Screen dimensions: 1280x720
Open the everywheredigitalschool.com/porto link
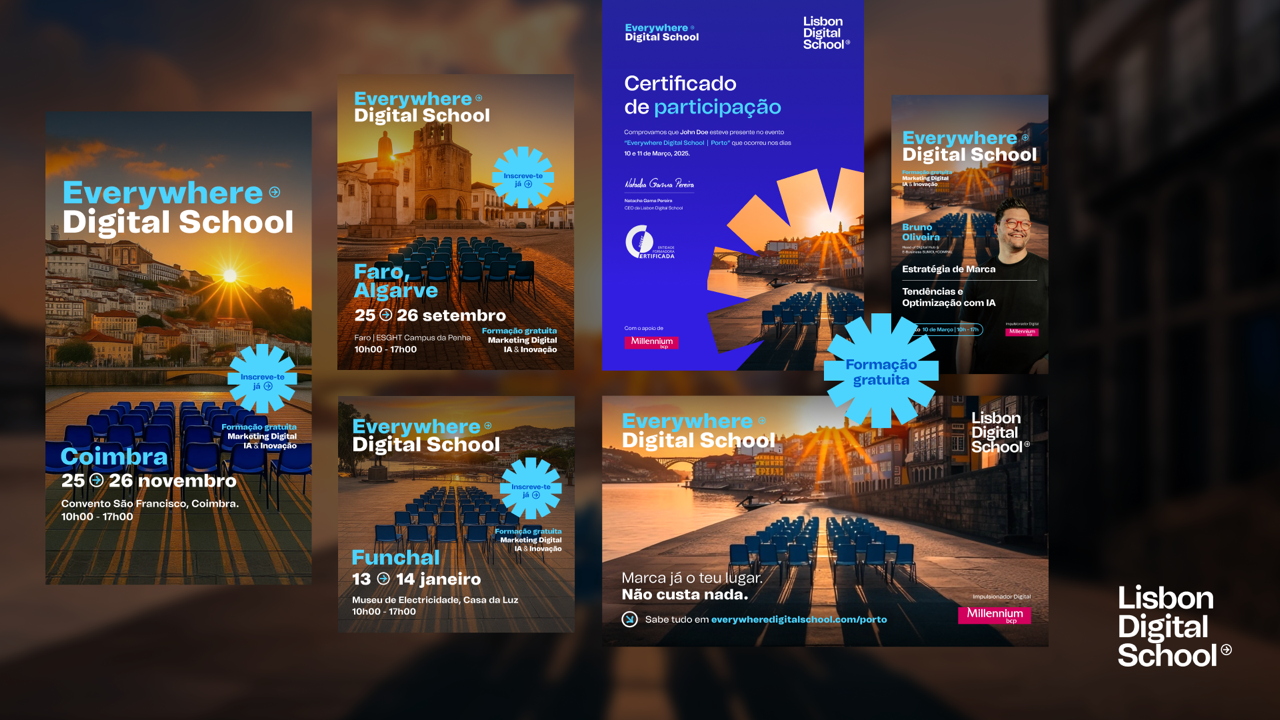pyautogui.click(x=798, y=619)
